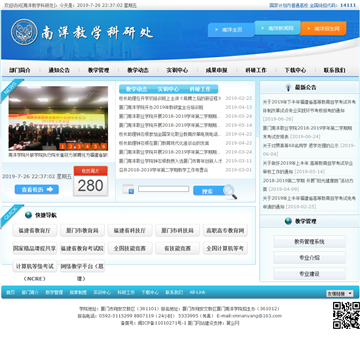Viewport: 360px width, 360px height.
Task: Click the magnifier search icon
Action: click(230, 192)
